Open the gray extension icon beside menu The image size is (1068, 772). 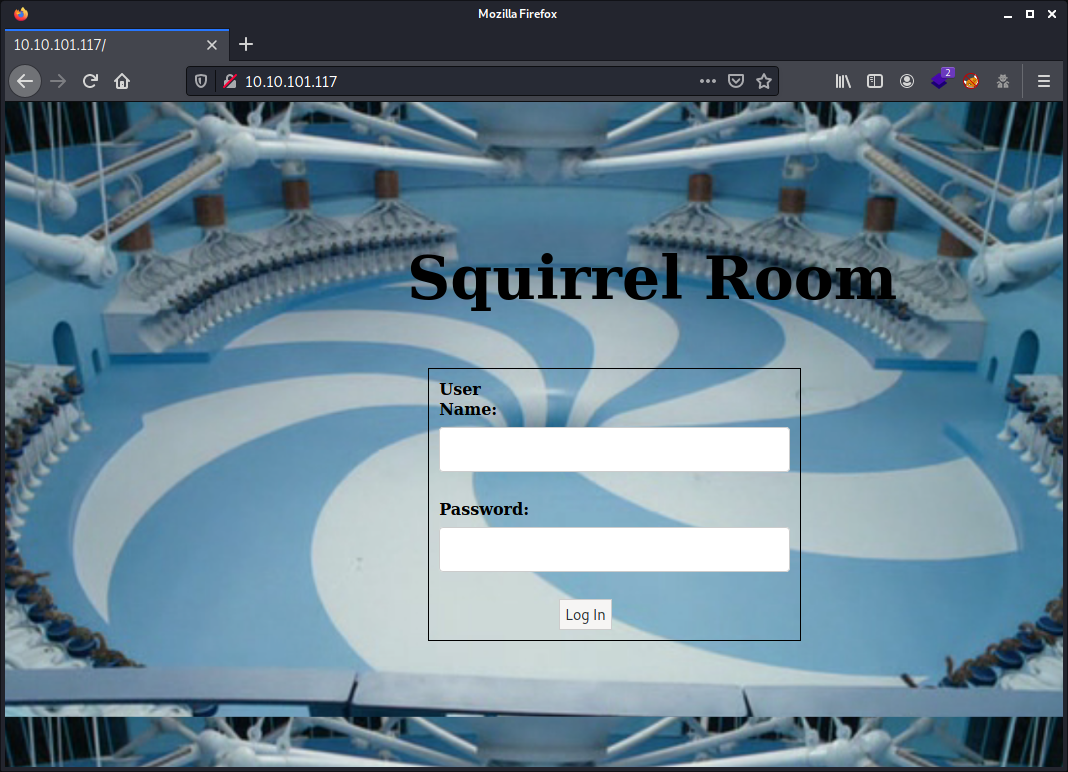1003,81
